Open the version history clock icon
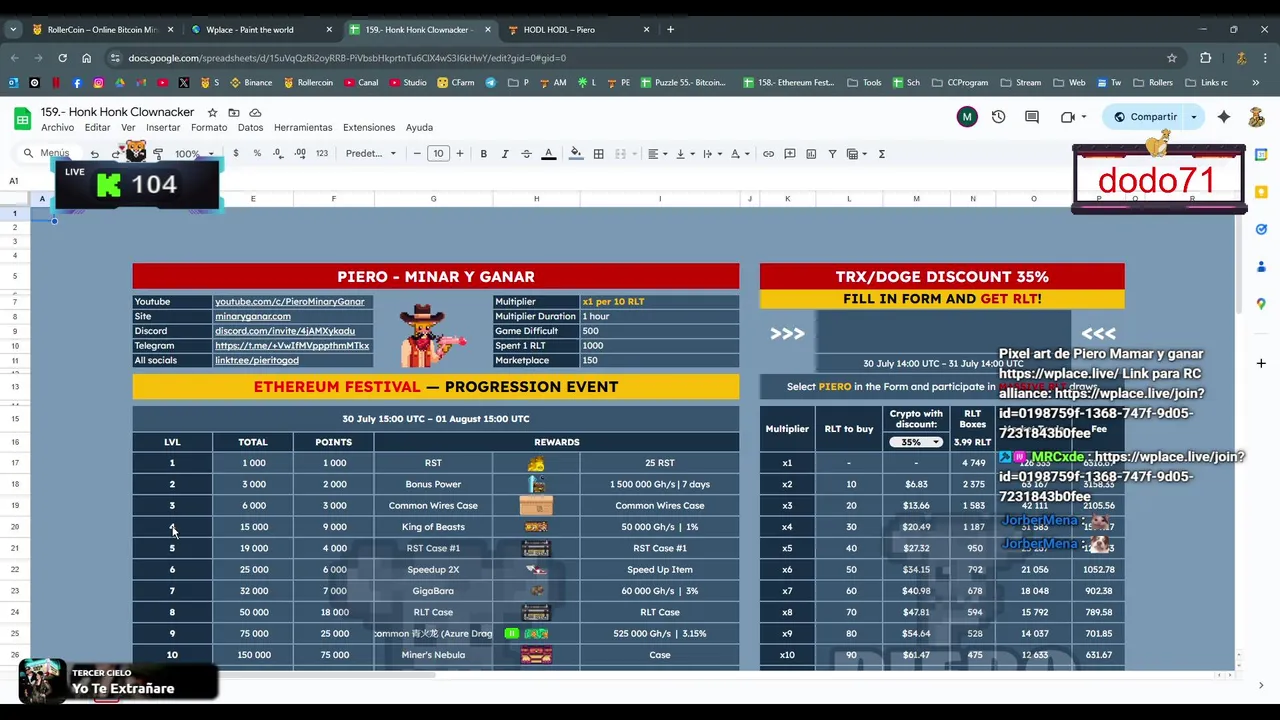The width and height of the screenshot is (1280, 720). pyautogui.click(x=998, y=117)
